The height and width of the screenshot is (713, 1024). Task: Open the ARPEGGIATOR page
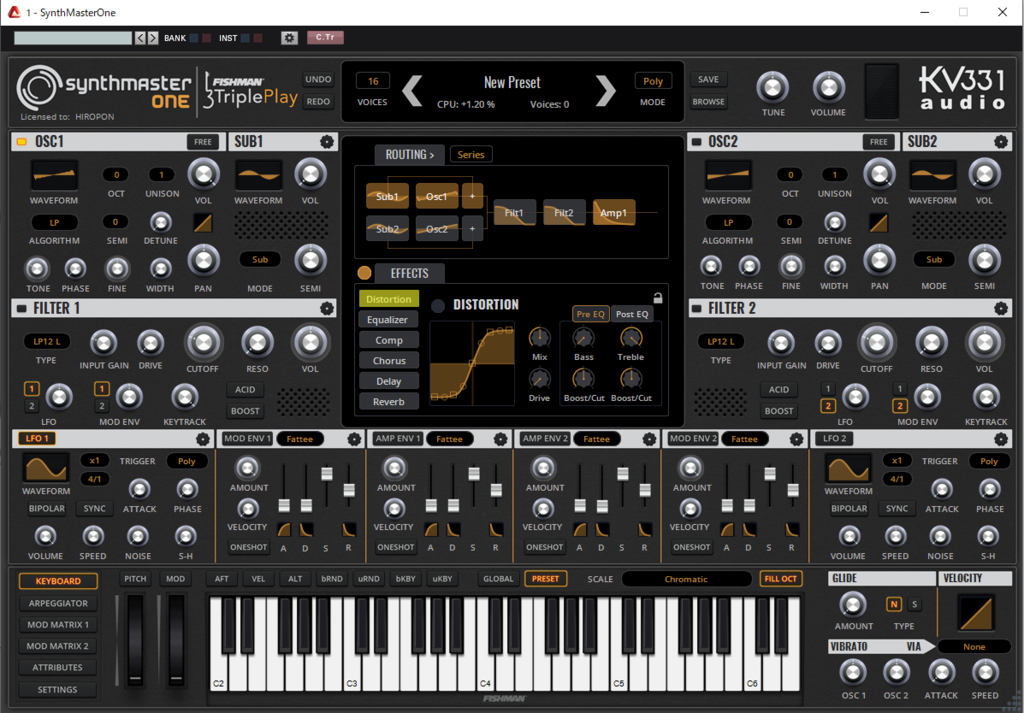coord(57,603)
